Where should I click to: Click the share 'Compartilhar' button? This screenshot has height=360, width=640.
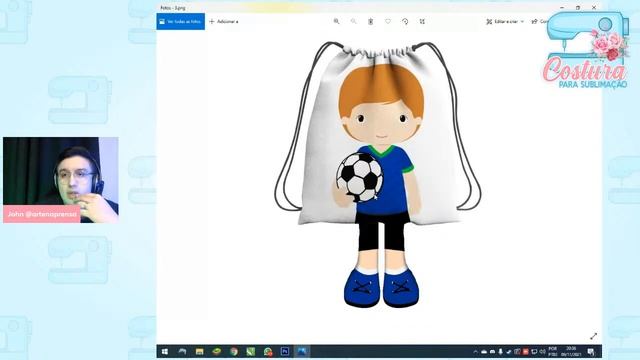[x=539, y=21]
